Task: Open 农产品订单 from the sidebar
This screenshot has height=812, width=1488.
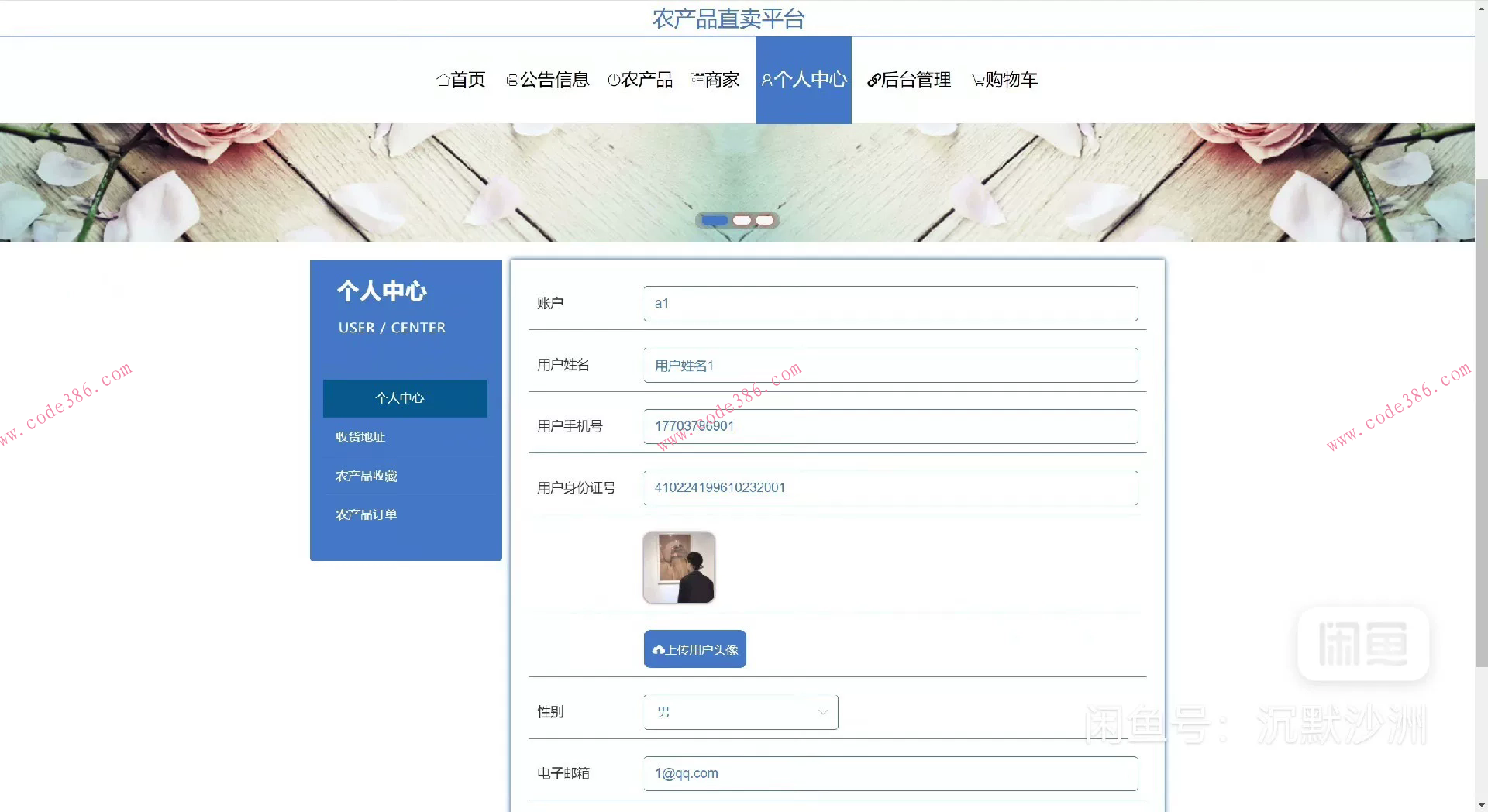Action: coord(366,514)
